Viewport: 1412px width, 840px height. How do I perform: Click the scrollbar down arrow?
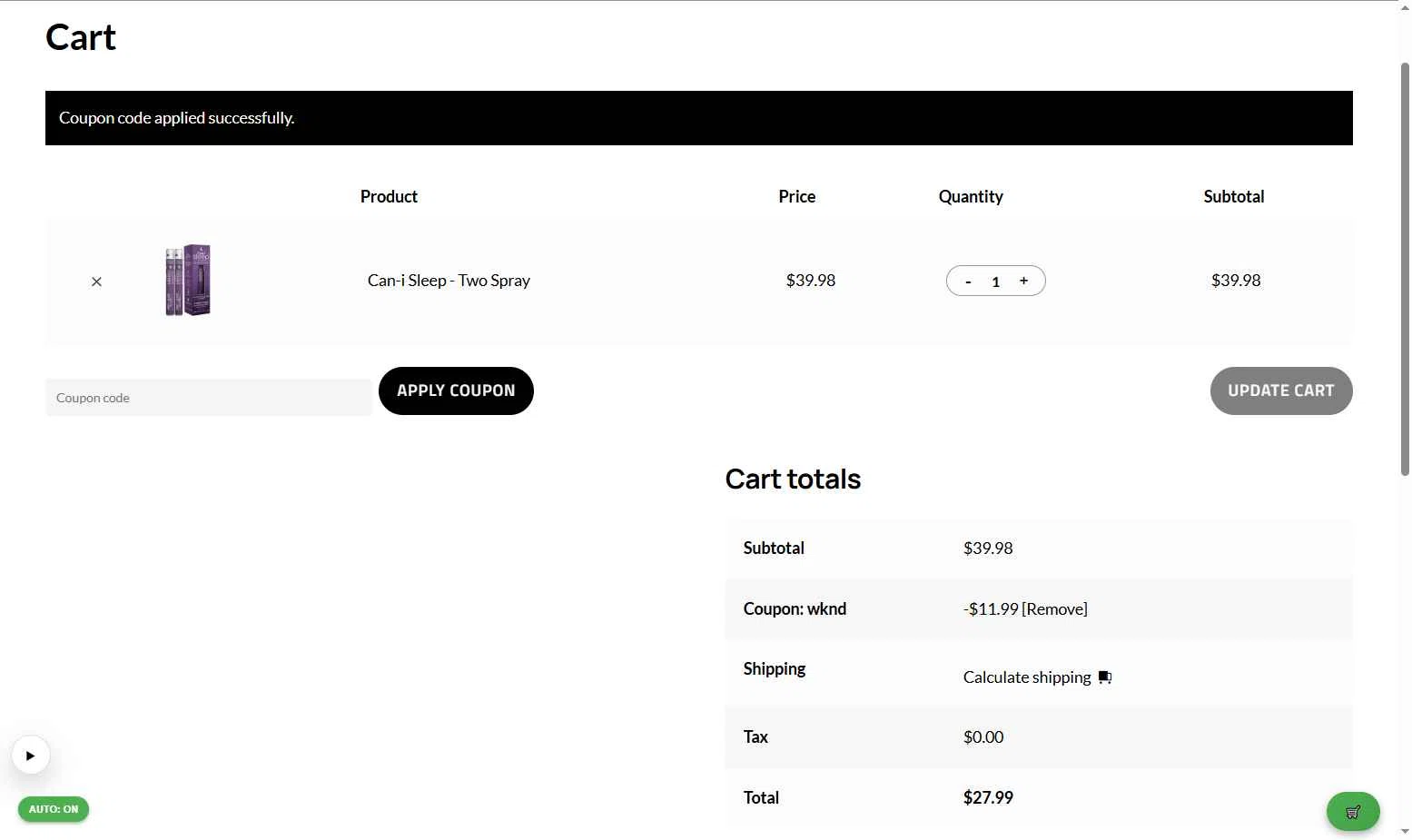1405,832
